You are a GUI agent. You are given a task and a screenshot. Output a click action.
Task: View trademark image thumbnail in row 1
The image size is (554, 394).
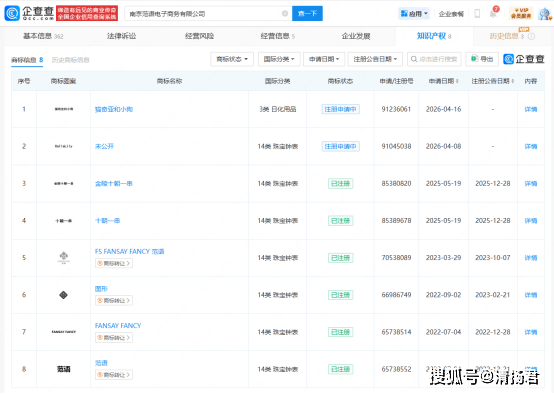(x=64, y=109)
